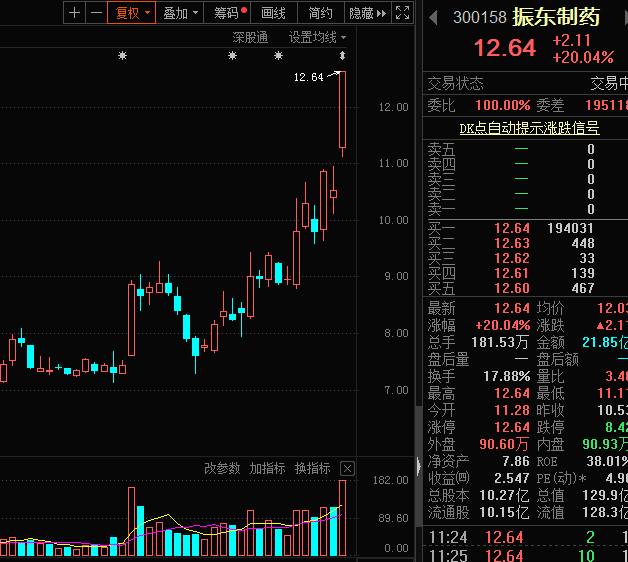The height and width of the screenshot is (562, 628).
Task: Click 加指标 to add an indicator
Action: pyautogui.click(x=267, y=468)
